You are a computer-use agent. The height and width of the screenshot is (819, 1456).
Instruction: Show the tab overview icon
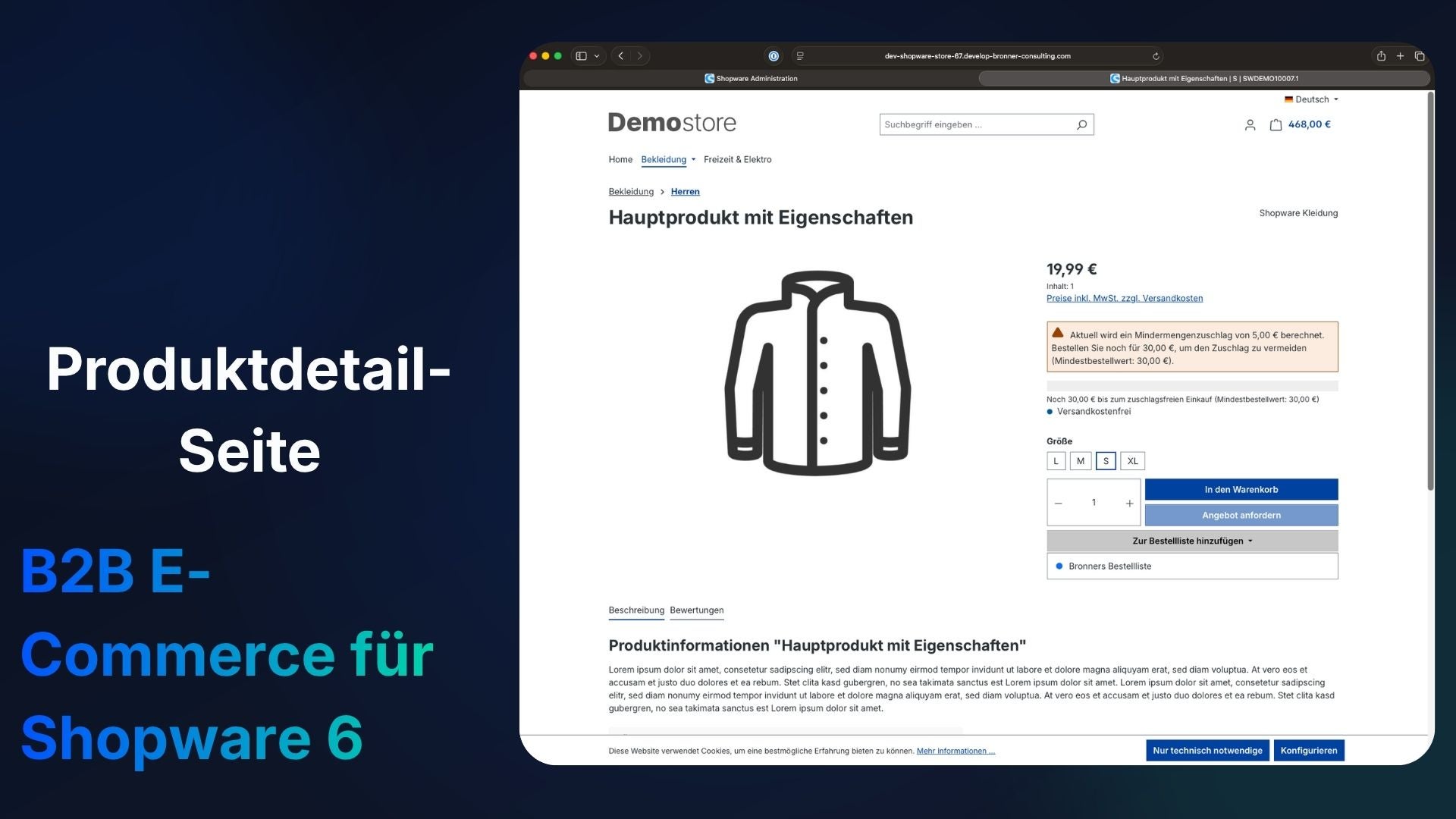1420,56
